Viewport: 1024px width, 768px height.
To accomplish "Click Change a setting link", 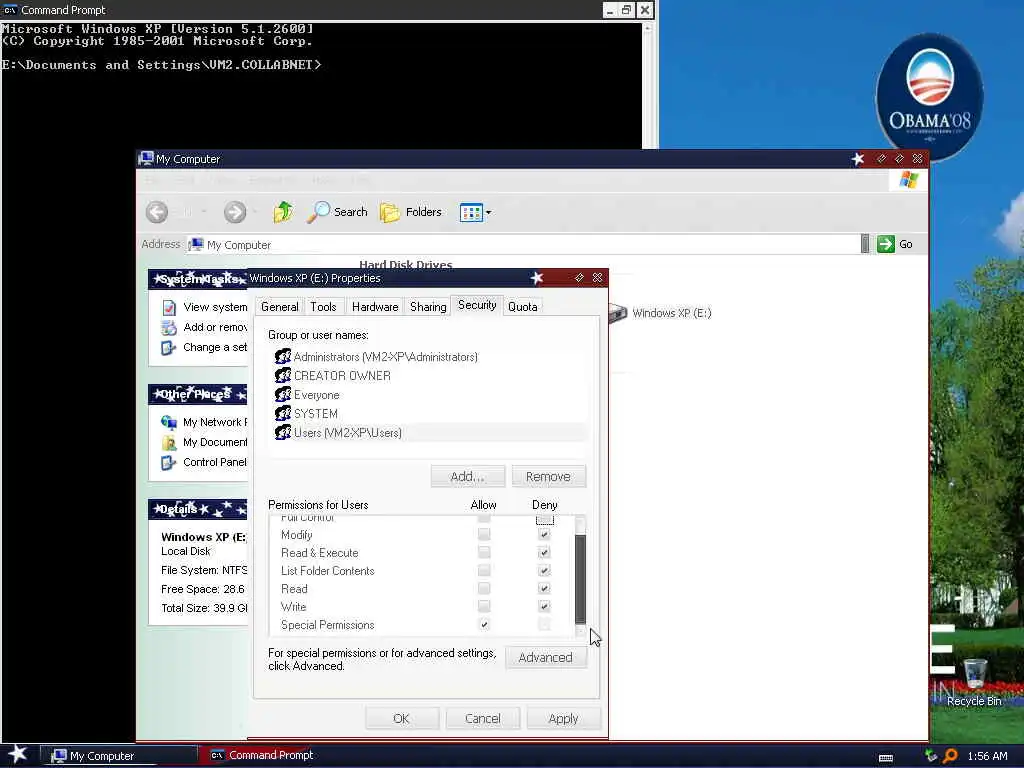I will click(x=204, y=347).
